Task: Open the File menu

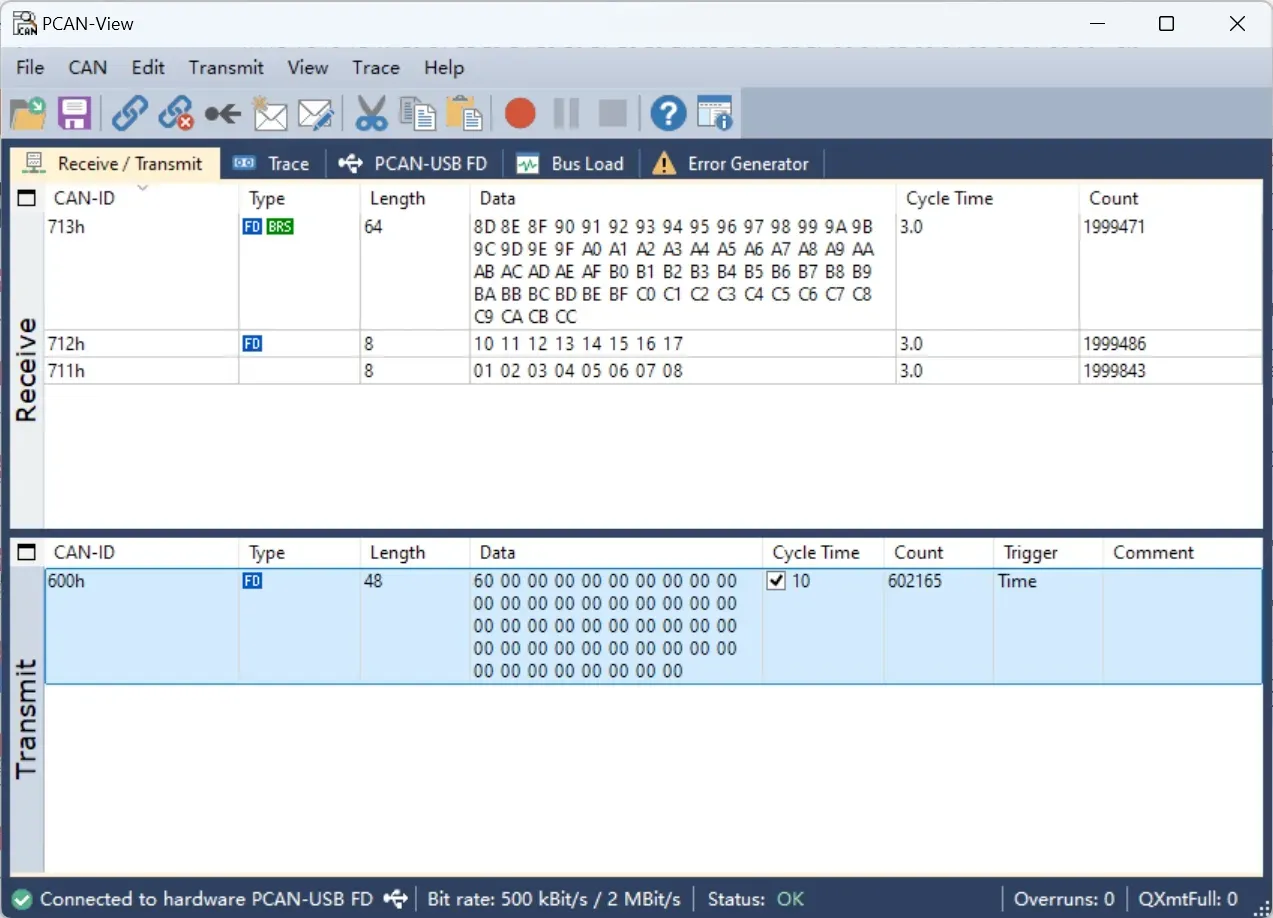Action: [30, 67]
